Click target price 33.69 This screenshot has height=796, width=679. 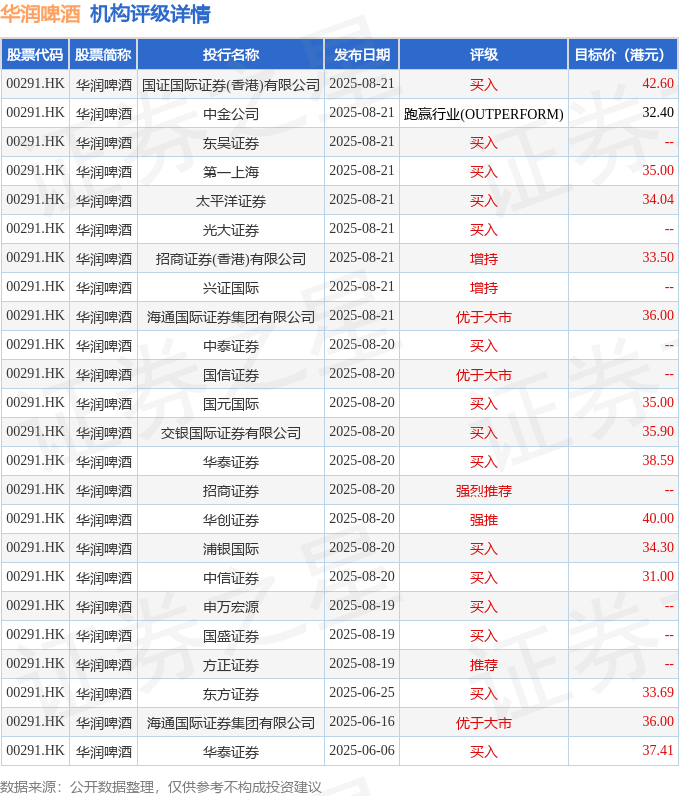tap(658, 692)
